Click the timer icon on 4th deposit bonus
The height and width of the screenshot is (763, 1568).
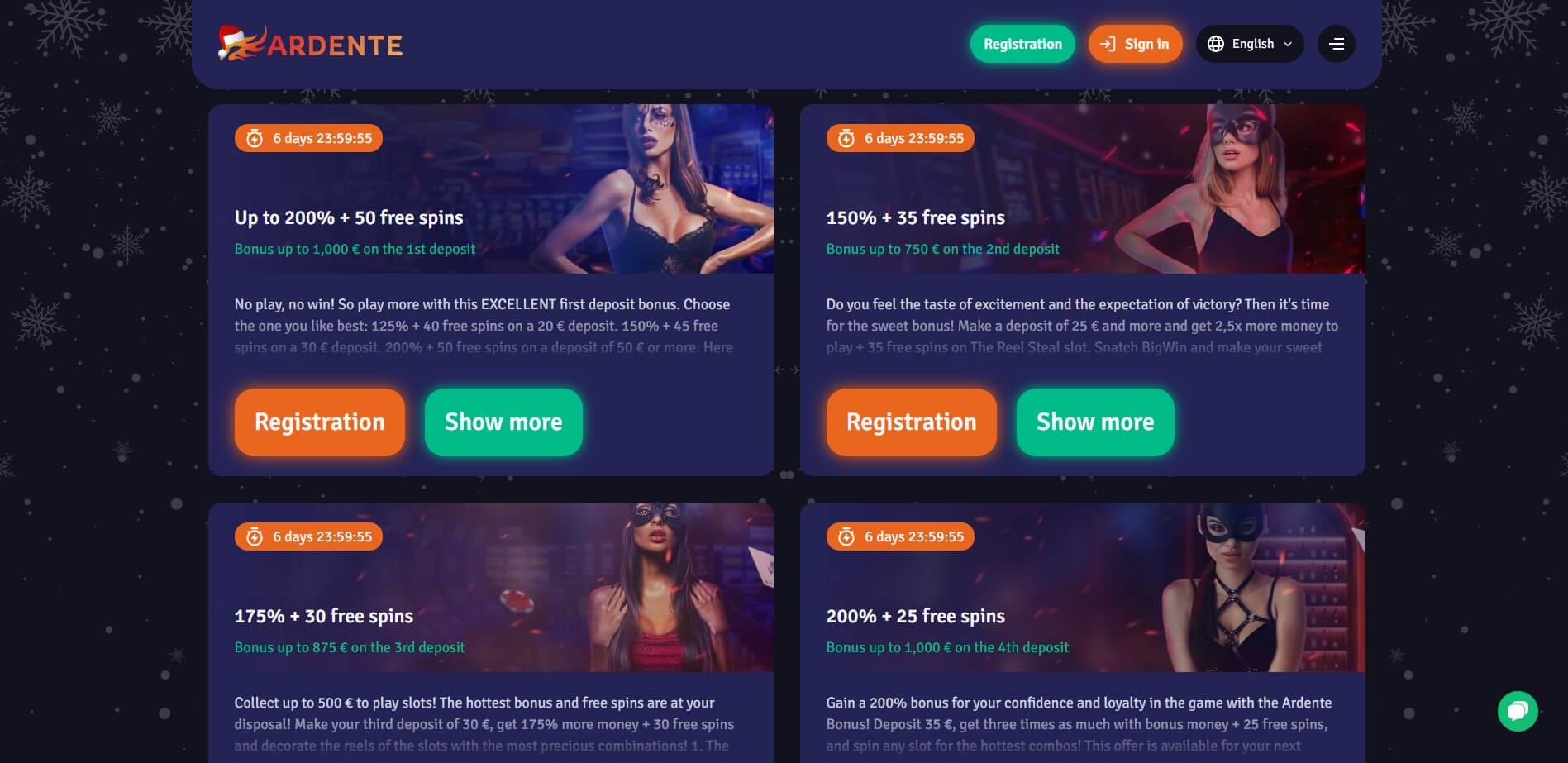pyautogui.click(x=846, y=536)
